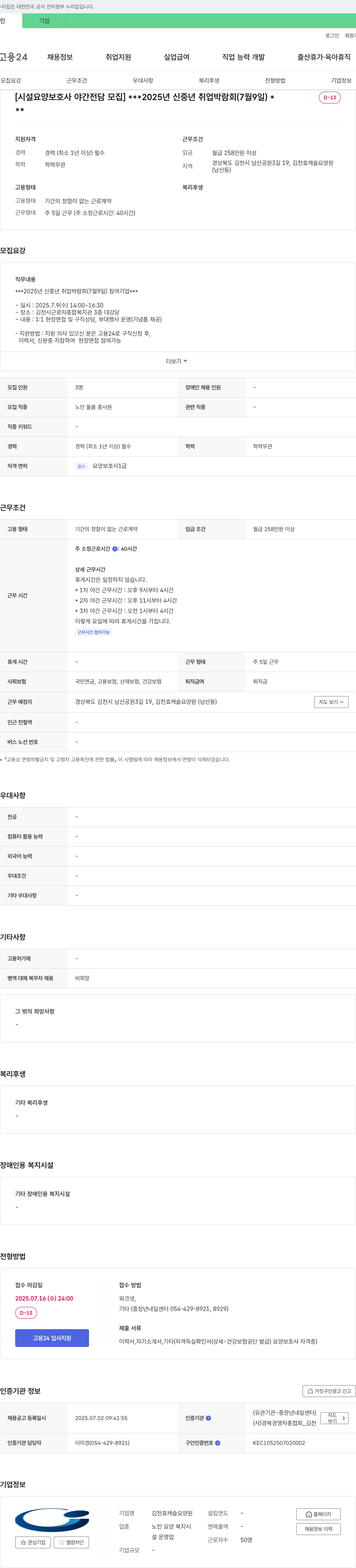The height and width of the screenshot is (1568, 356).
Task: Expand job description with 더보기
Action: [x=177, y=361]
